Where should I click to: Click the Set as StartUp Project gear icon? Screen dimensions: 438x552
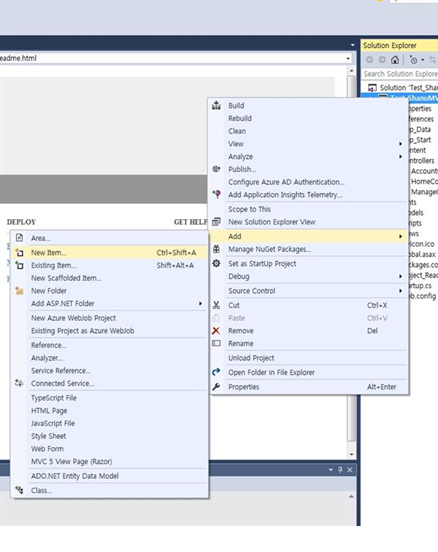[216, 263]
